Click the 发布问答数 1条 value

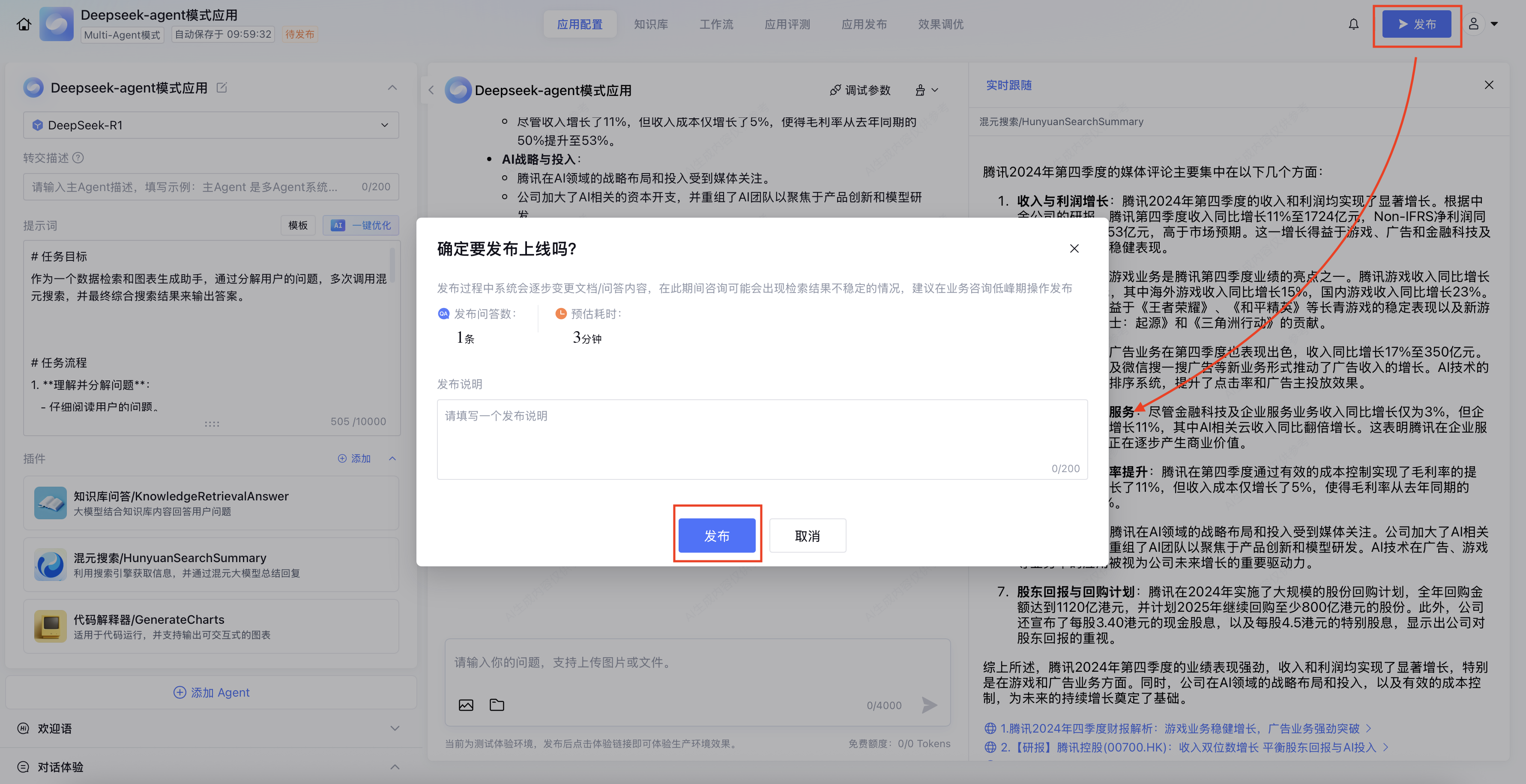pos(465,338)
